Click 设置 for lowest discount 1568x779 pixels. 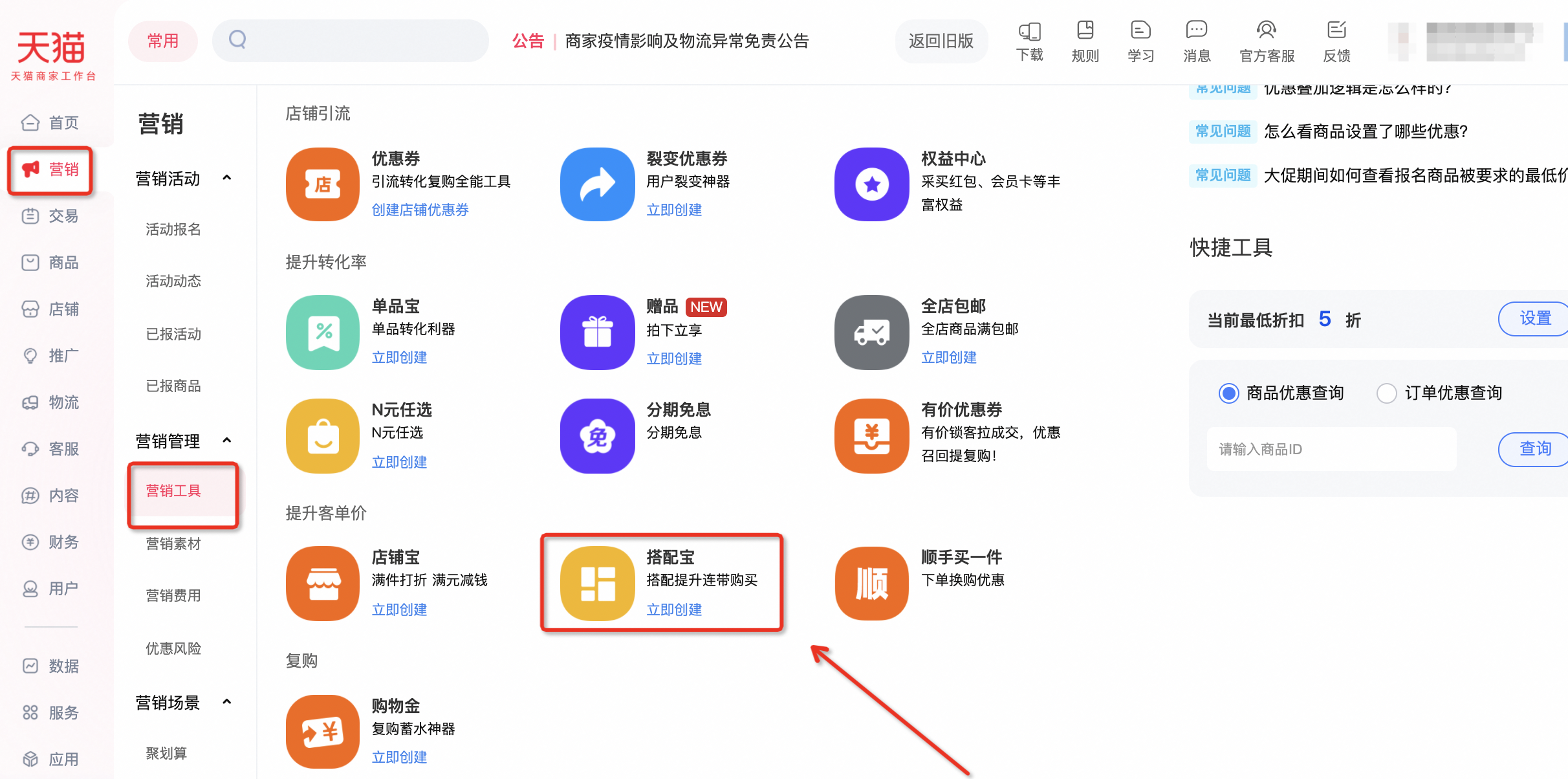(x=1534, y=318)
